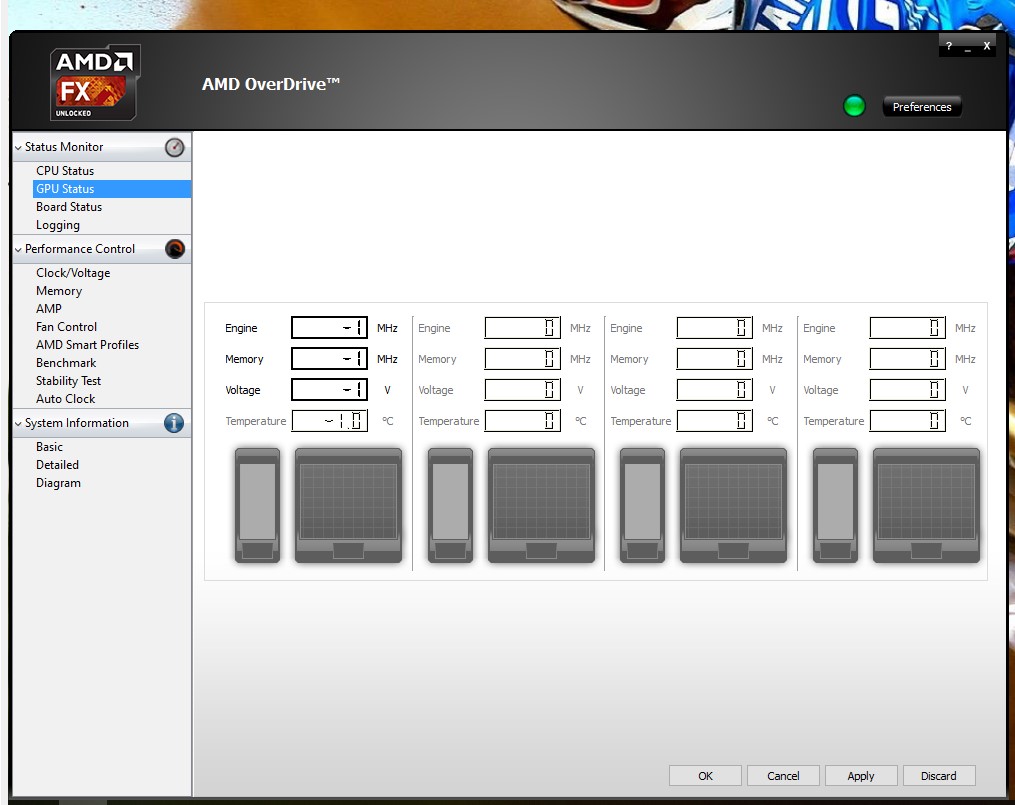Click first GPU Temperature label

[256, 421]
